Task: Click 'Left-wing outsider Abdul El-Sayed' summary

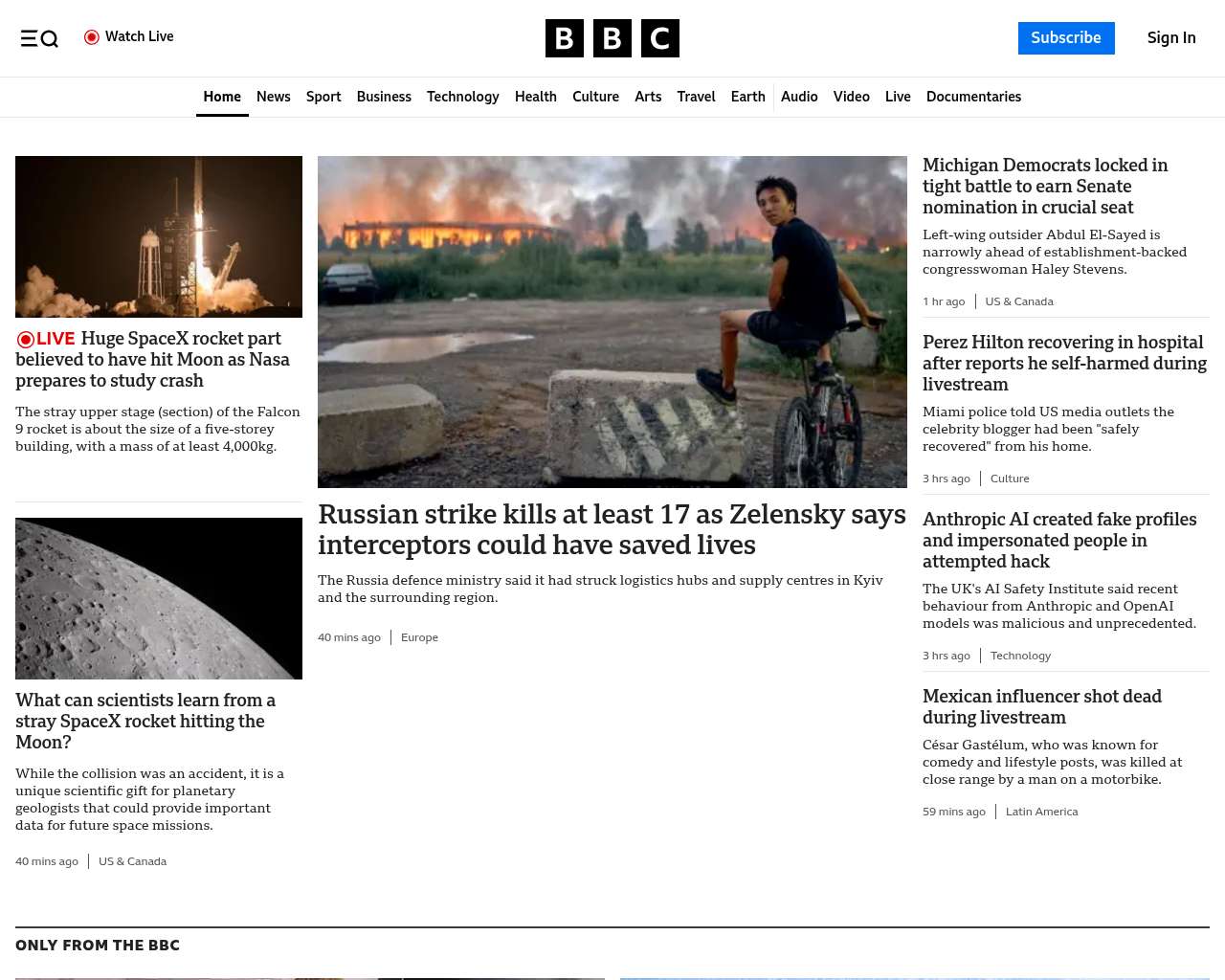Action: pos(1055,252)
